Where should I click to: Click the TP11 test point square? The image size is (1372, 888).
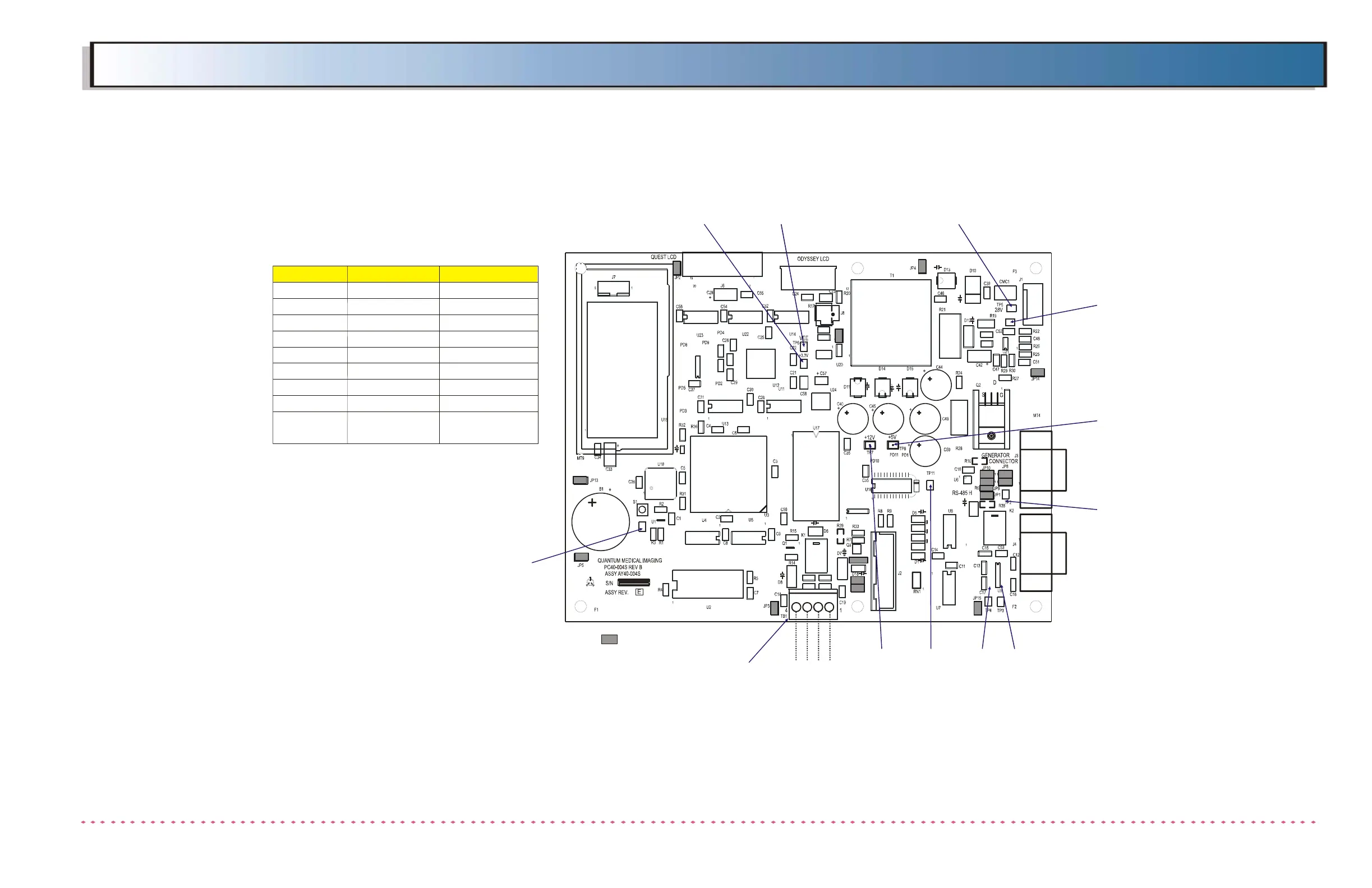pyautogui.click(x=930, y=485)
